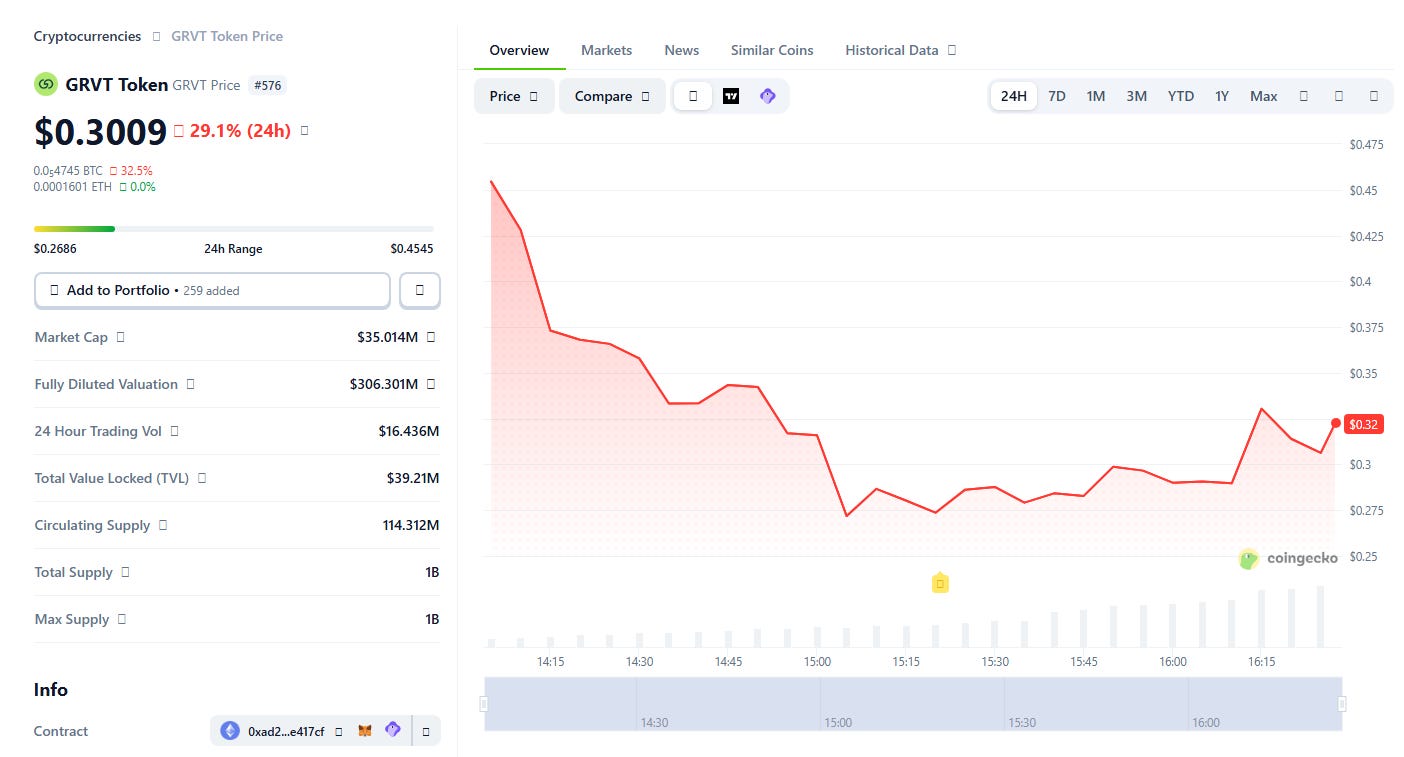The width and height of the screenshot is (1404, 757).
Task: Click GRVT Token green logo
Action: tap(46, 85)
